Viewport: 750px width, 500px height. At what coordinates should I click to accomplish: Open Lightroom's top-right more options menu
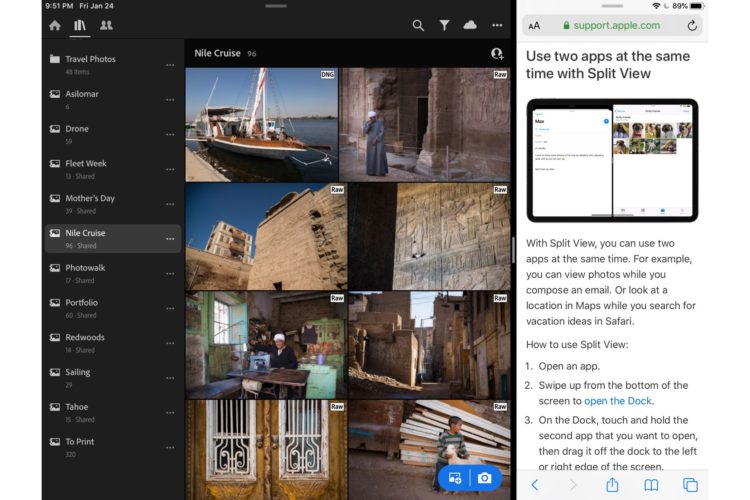[x=496, y=25]
